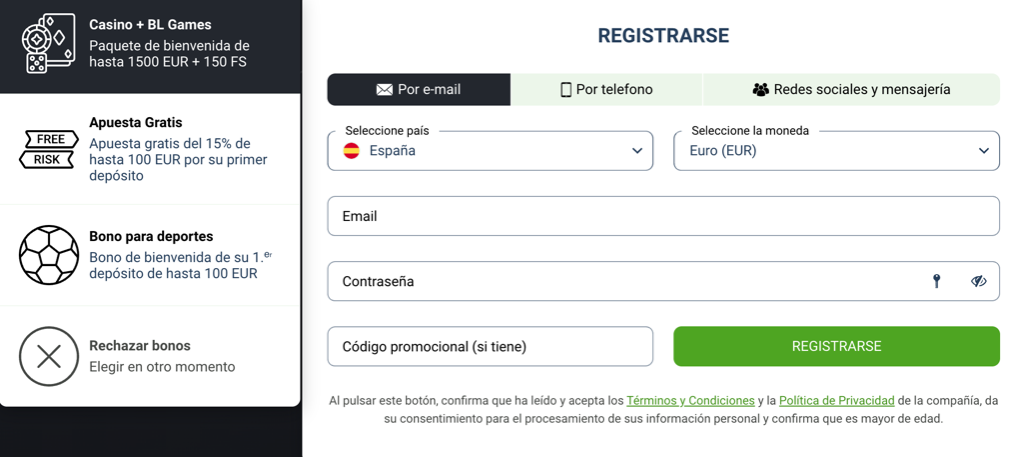Open the Seleccione país dropdown

490,151
